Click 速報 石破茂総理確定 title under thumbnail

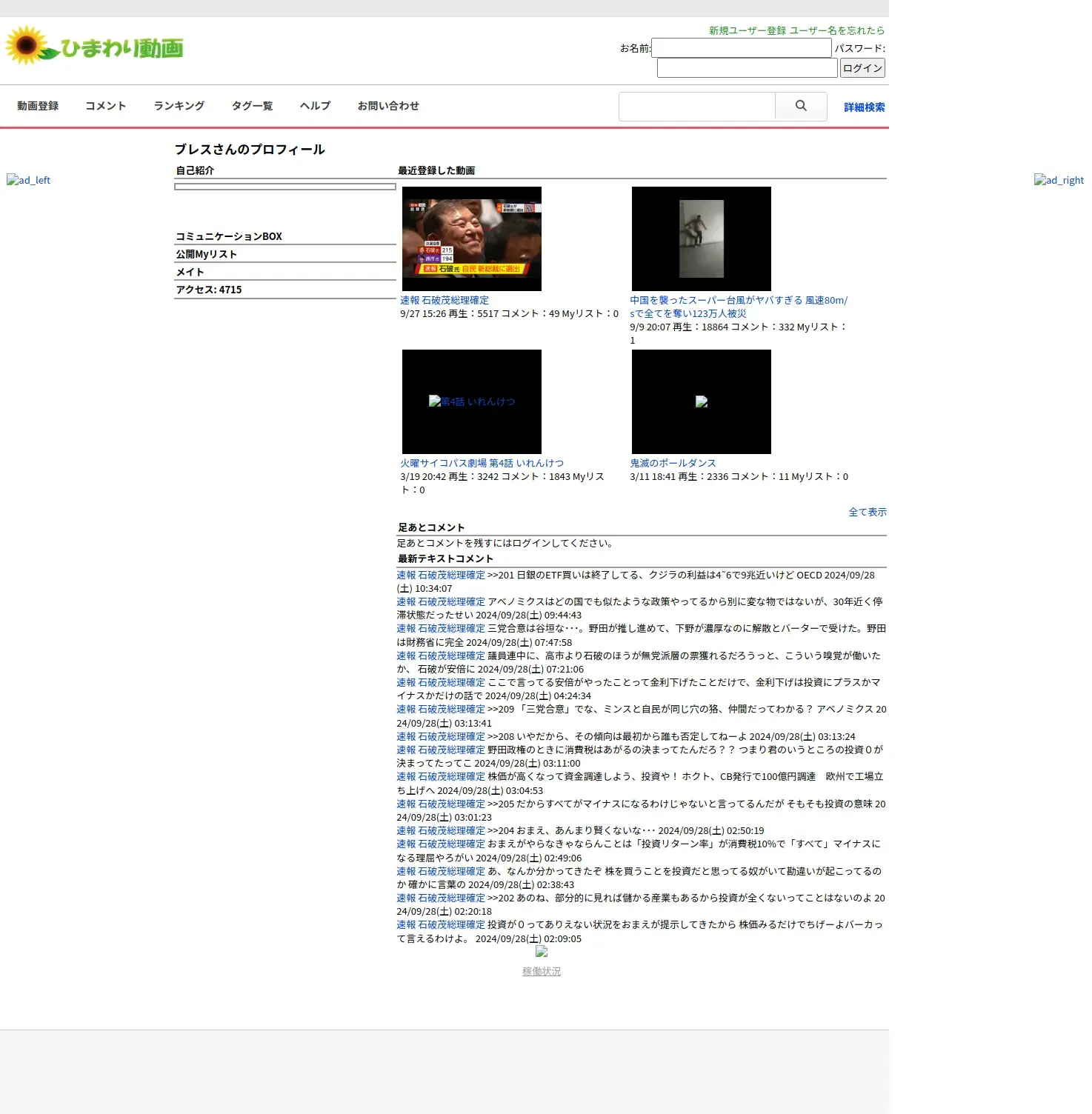[445, 300]
